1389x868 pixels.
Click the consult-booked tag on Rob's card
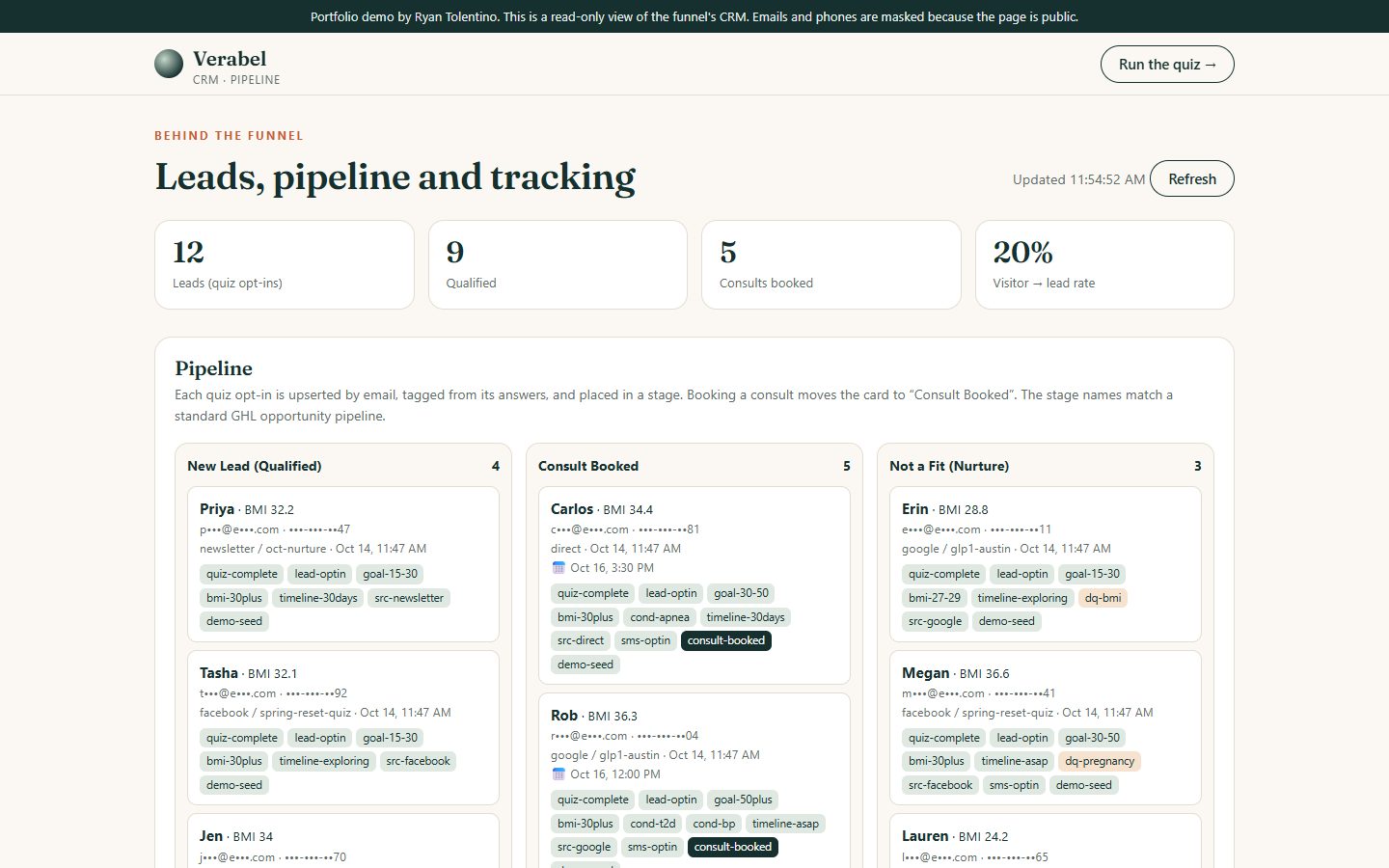733,848
